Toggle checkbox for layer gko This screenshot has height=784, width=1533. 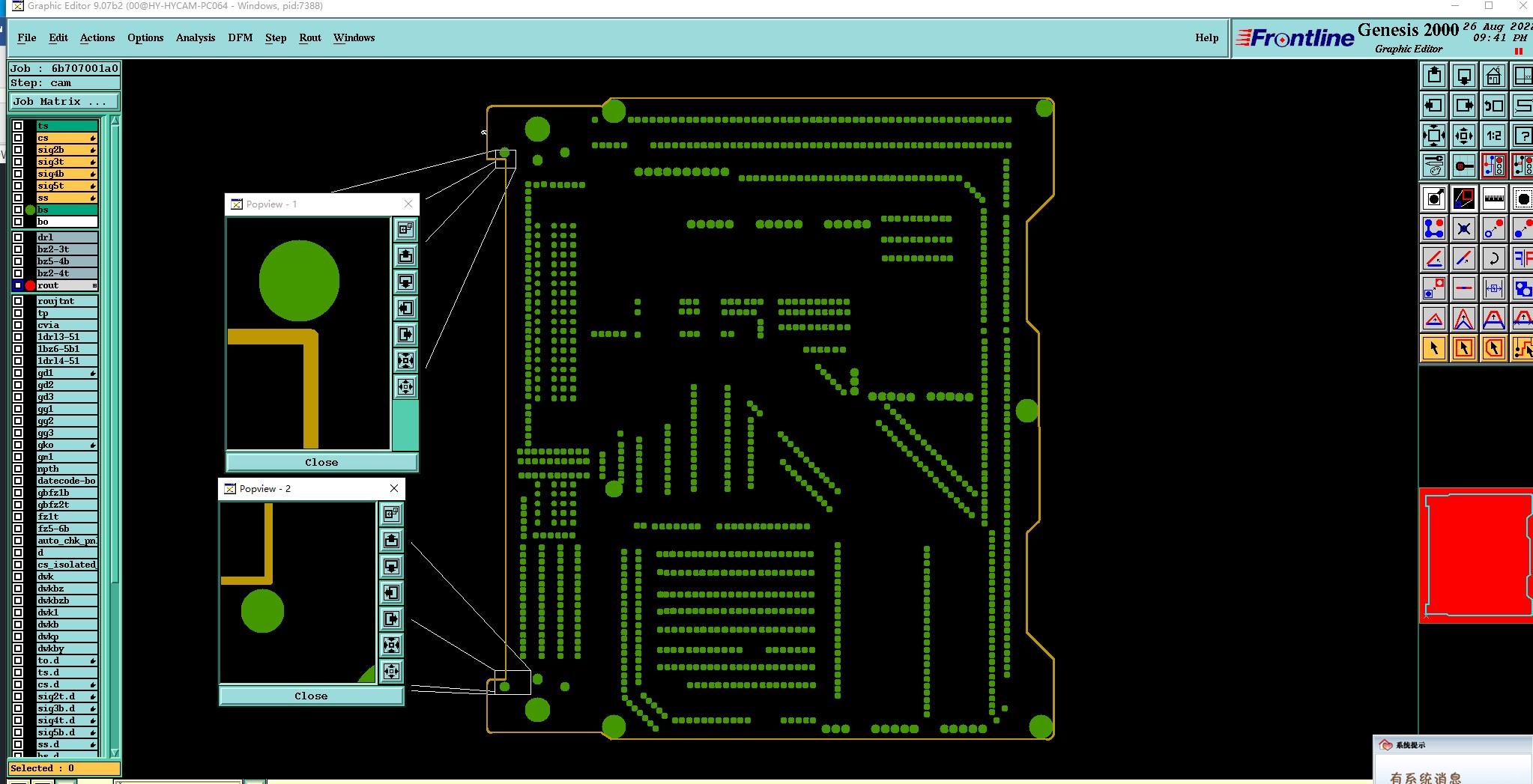tap(18, 445)
